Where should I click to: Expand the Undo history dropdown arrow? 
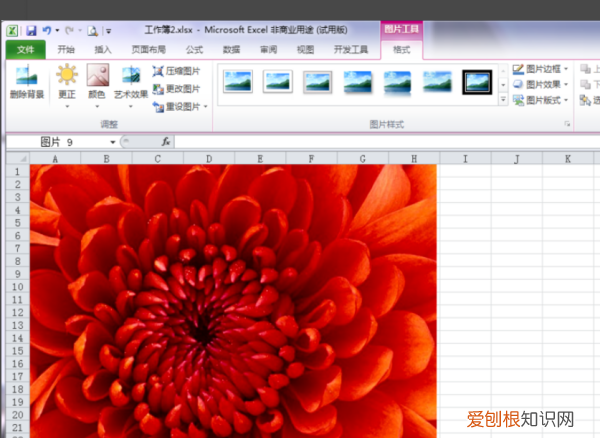click(x=57, y=30)
